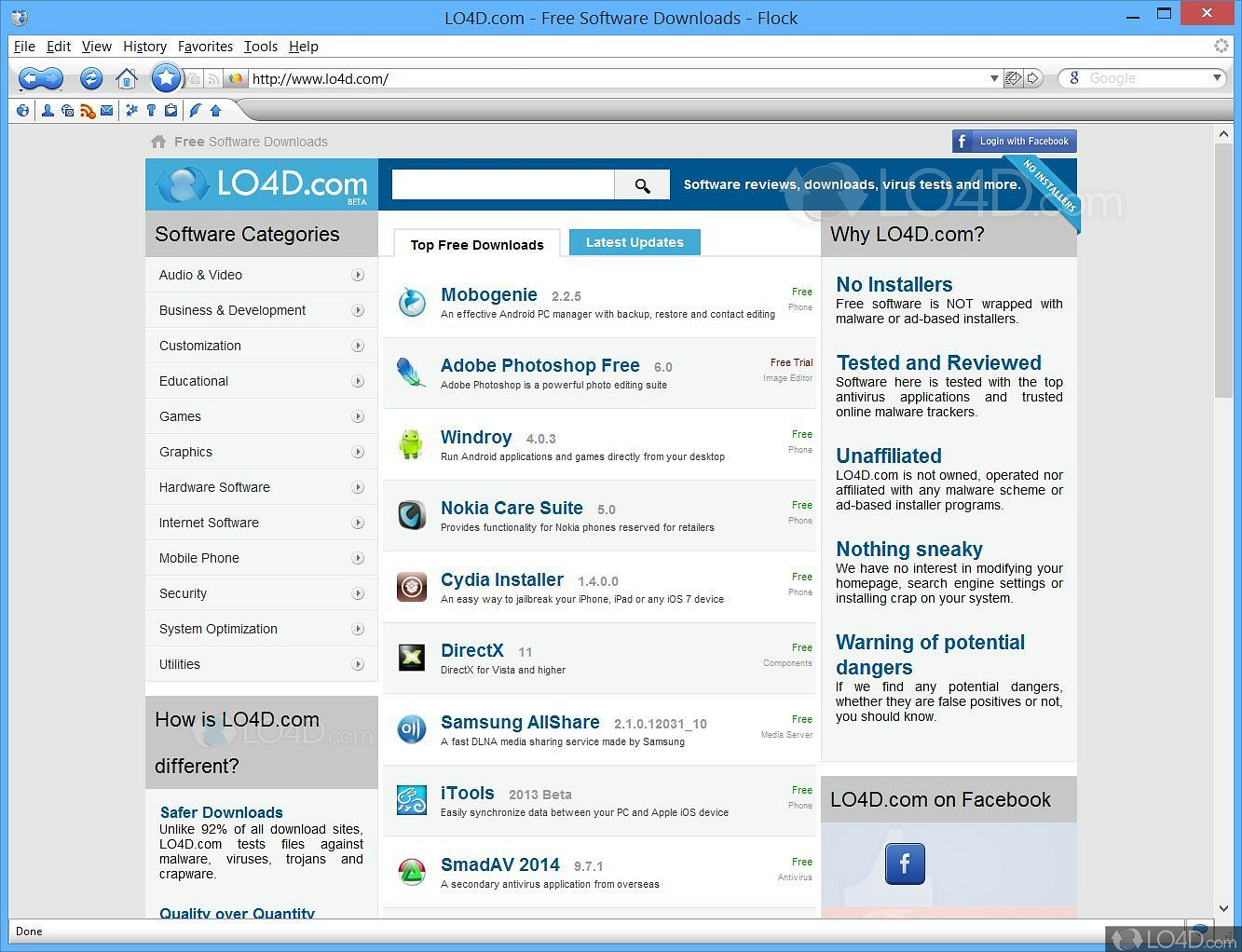This screenshot has width=1242, height=952.
Task: Open the Favorites stars icon in Flock toolbar
Action: point(131,111)
